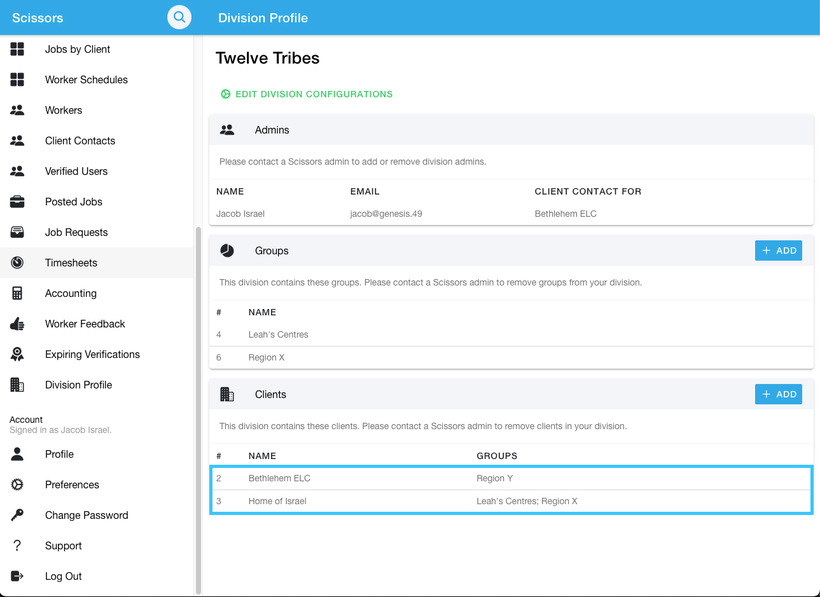Click the search magnifier icon
820x597 pixels.
179,17
